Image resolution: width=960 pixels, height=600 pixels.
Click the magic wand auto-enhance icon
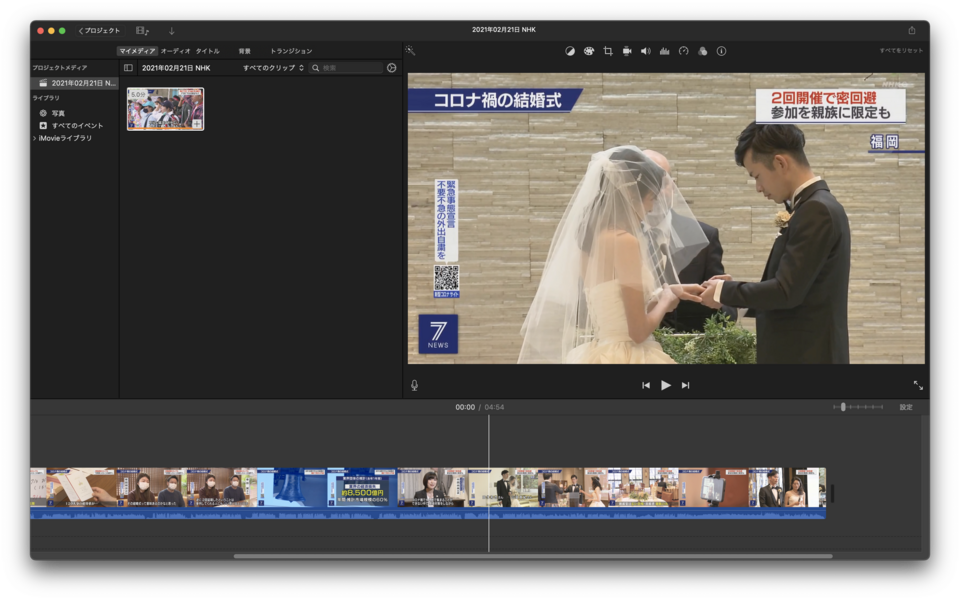[410, 51]
